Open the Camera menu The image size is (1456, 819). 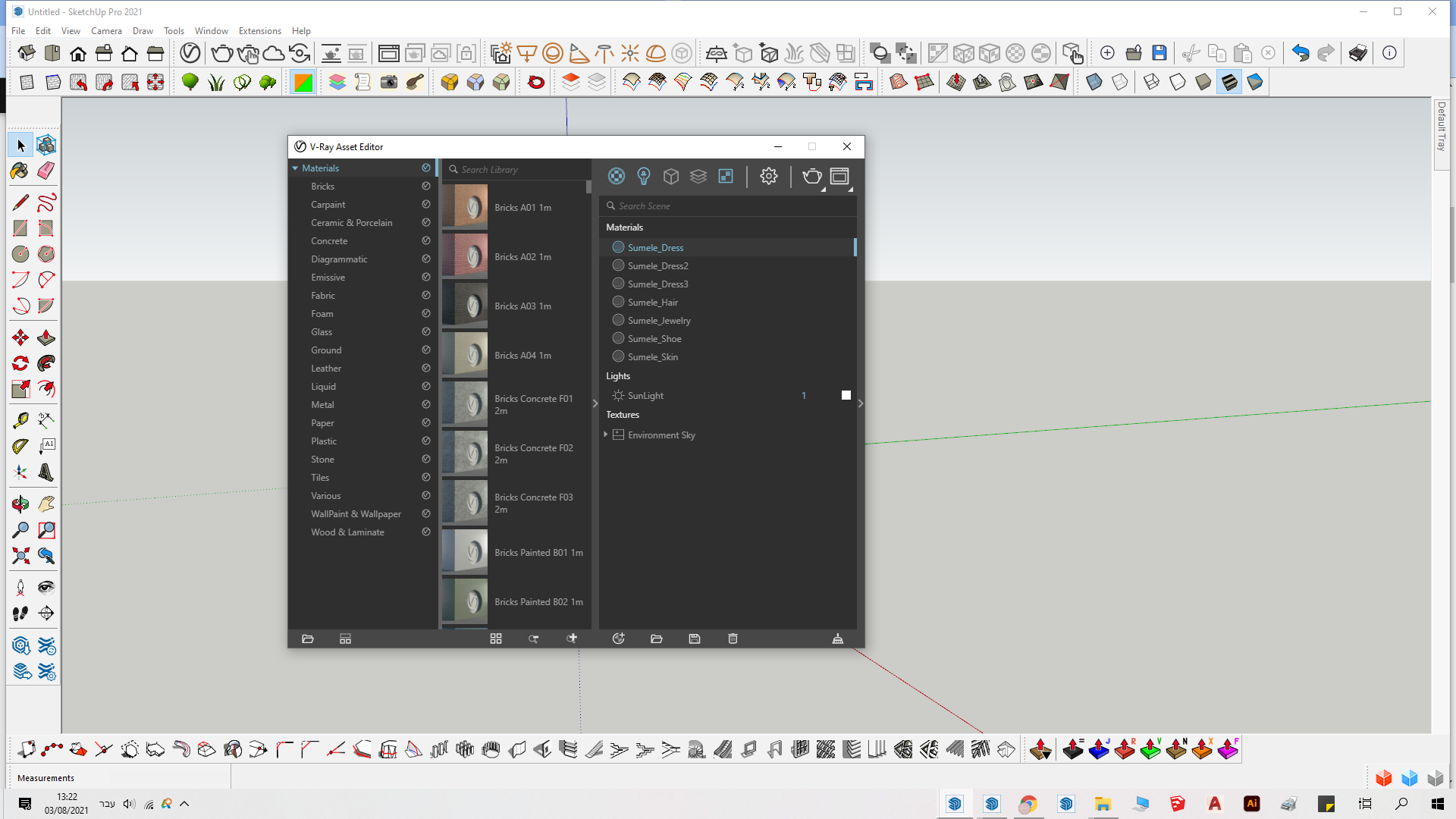pyautogui.click(x=106, y=31)
